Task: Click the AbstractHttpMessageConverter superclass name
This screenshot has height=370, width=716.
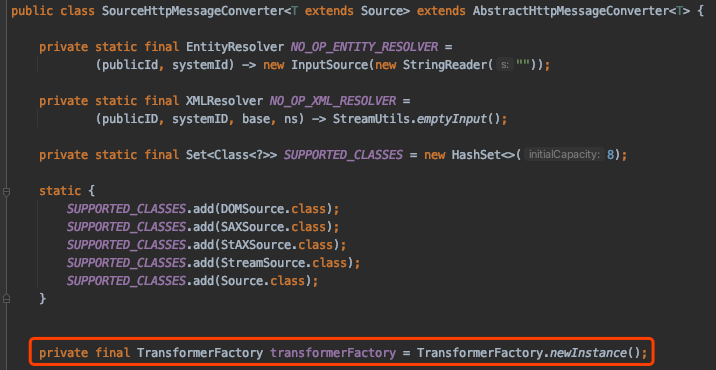Action: tap(570, 11)
